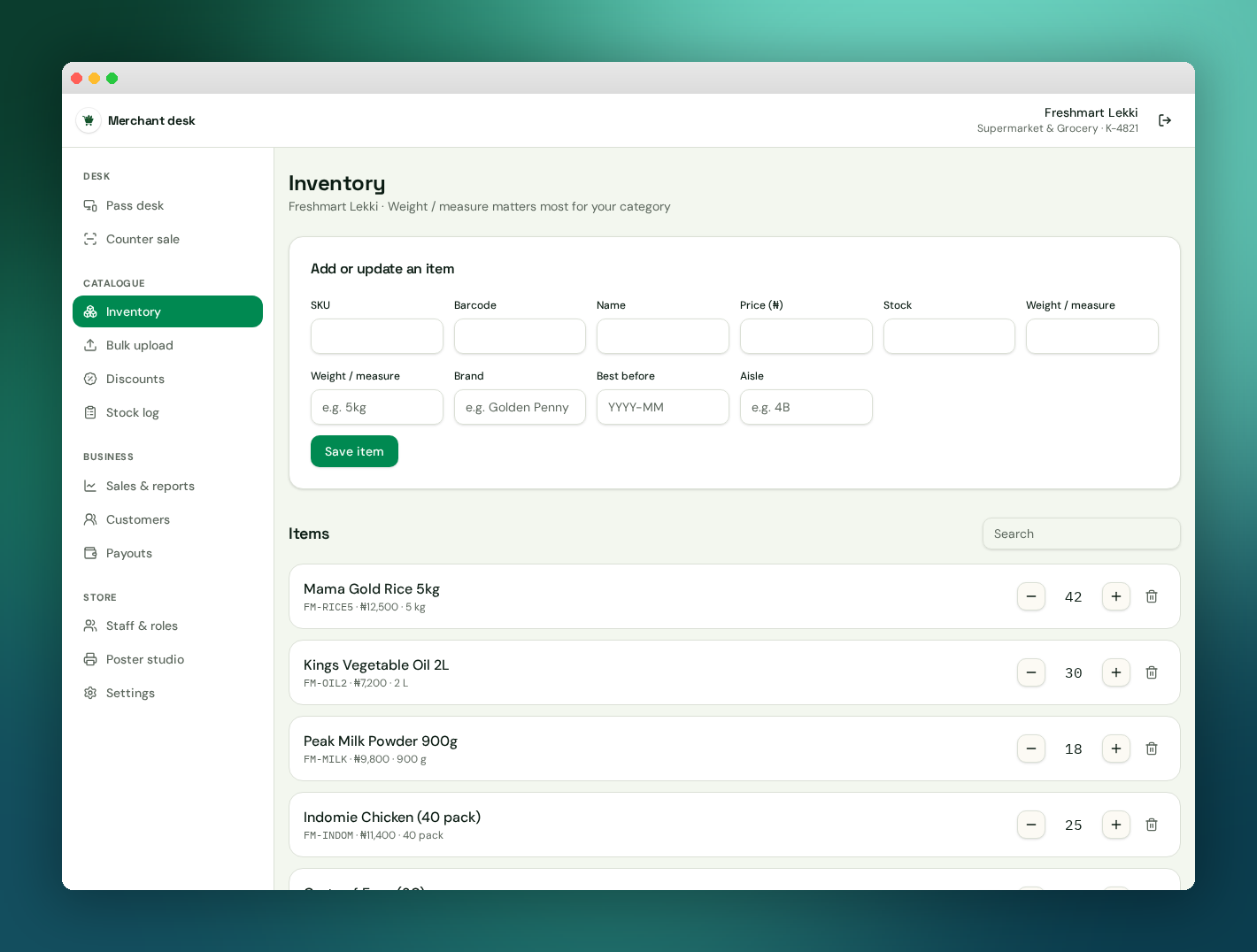1257x952 pixels.
Task: Focus the Stock input field
Action: [949, 336]
